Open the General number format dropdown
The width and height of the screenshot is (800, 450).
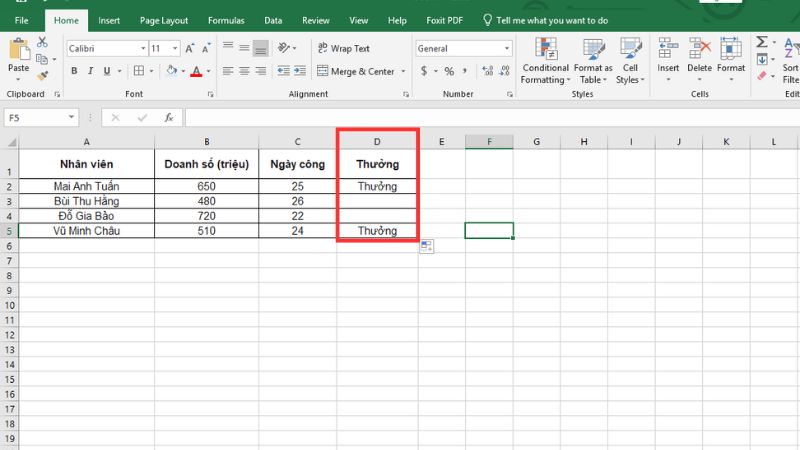[506, 48]
